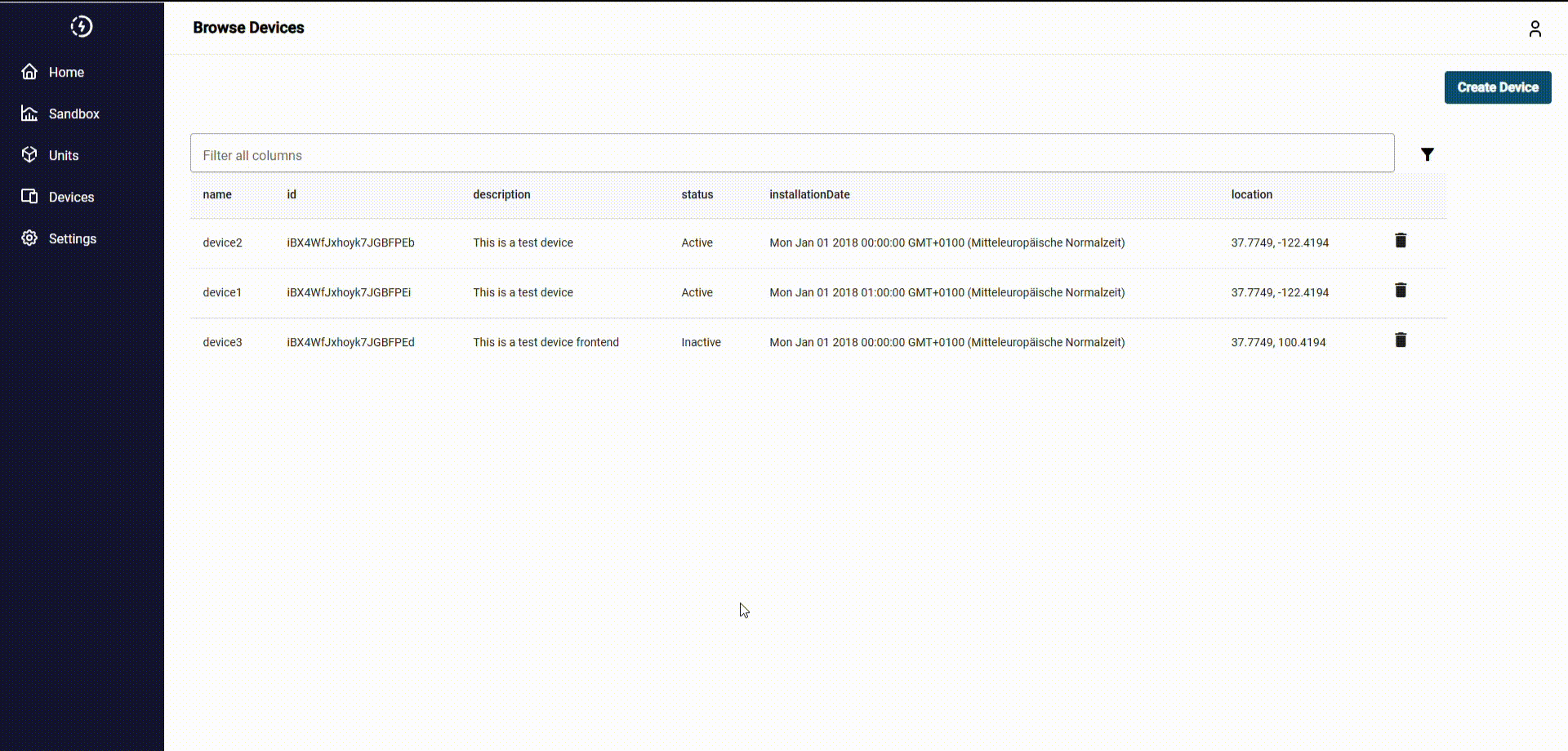The image size is (1568, 751).
Task: Click the Inactive status of device3
Action: [x=701, y=342]
